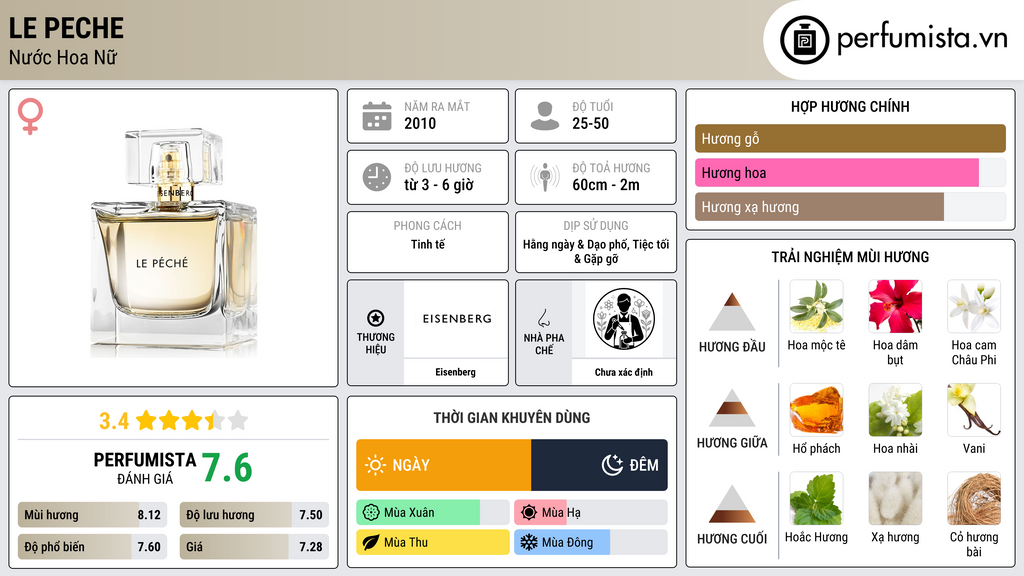Click the Độ lưu hương 7.50 score bar
1024x576 pixels.
point(254,515)
